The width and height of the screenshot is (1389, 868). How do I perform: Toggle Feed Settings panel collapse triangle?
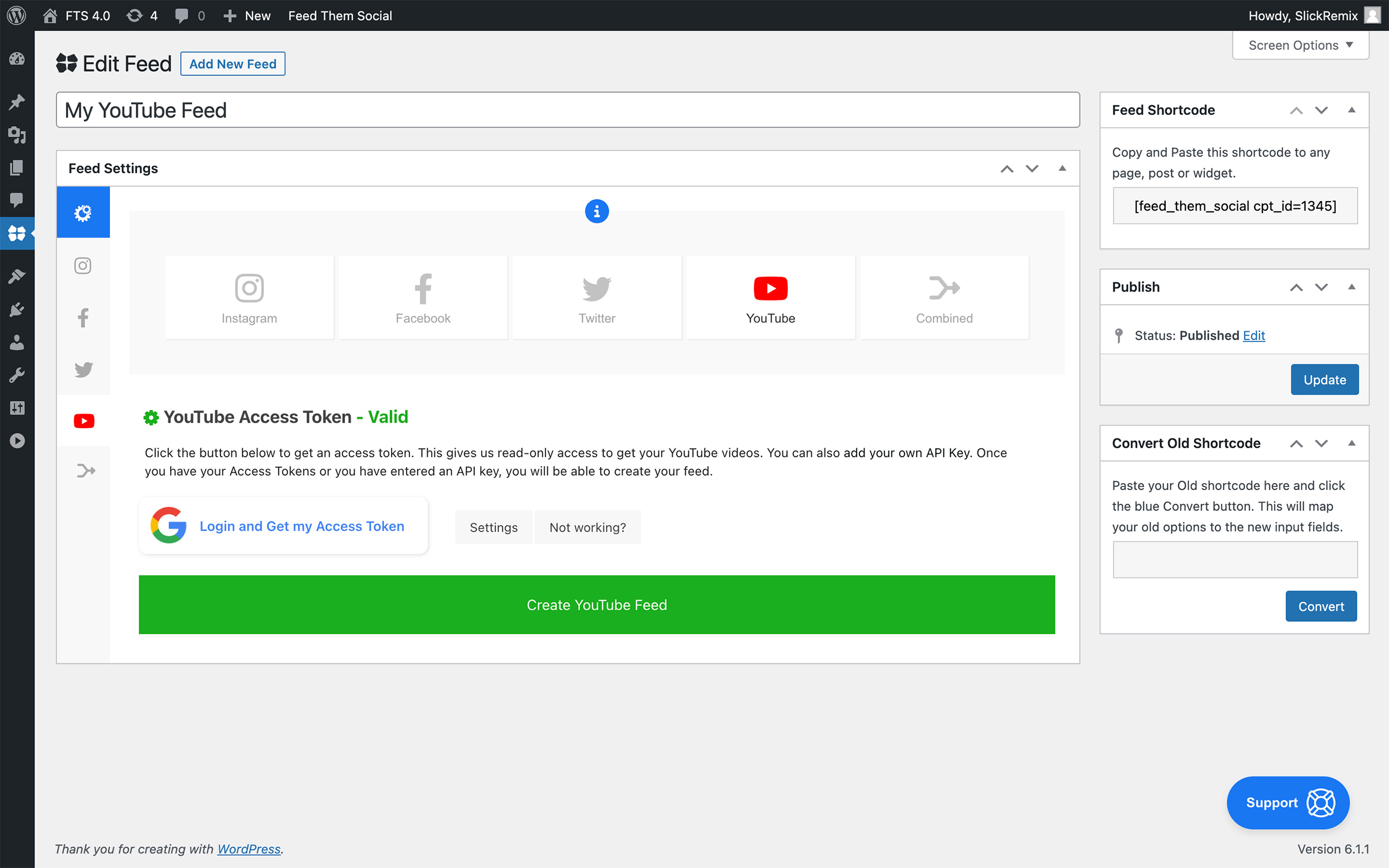[1062, 168]
